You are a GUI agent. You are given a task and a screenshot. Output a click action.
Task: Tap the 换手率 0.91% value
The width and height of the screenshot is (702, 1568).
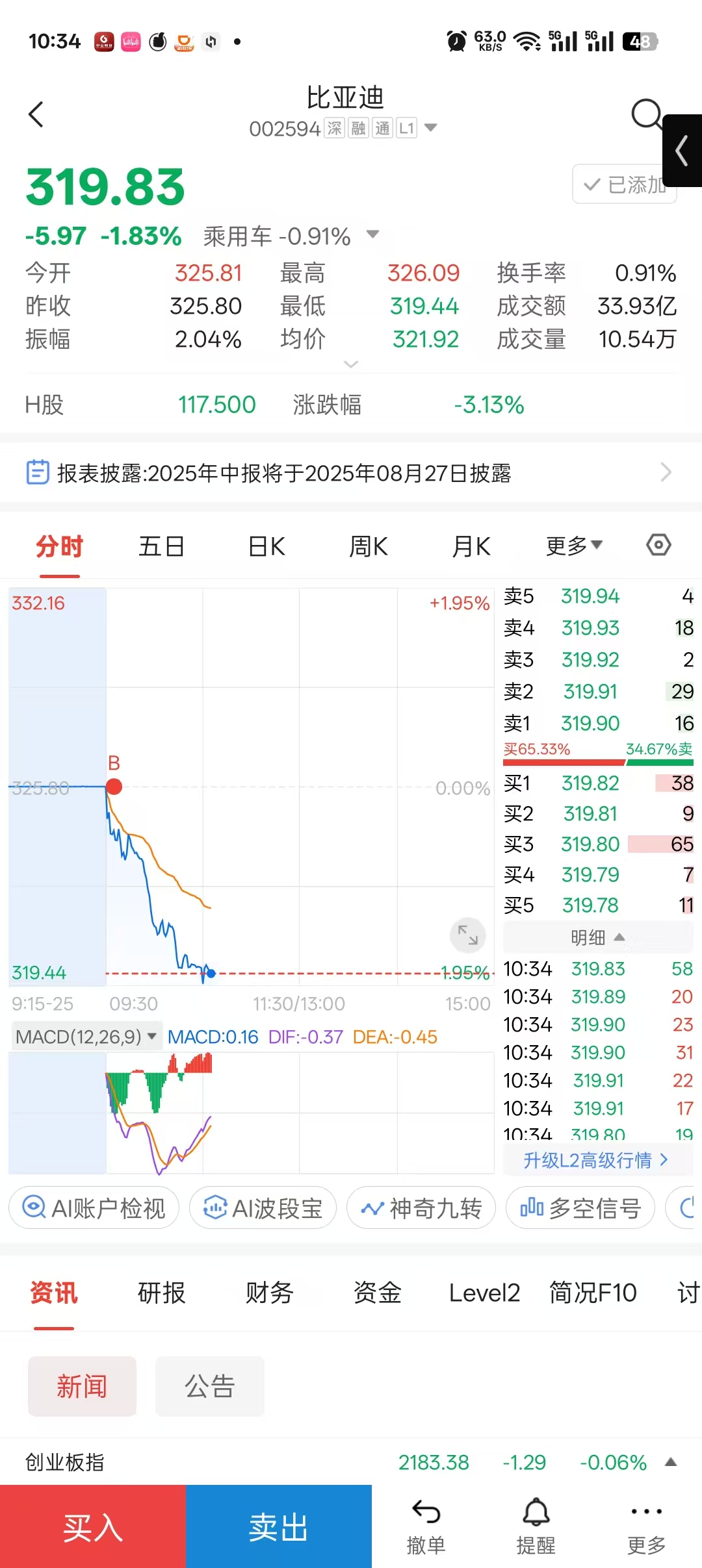645,273
